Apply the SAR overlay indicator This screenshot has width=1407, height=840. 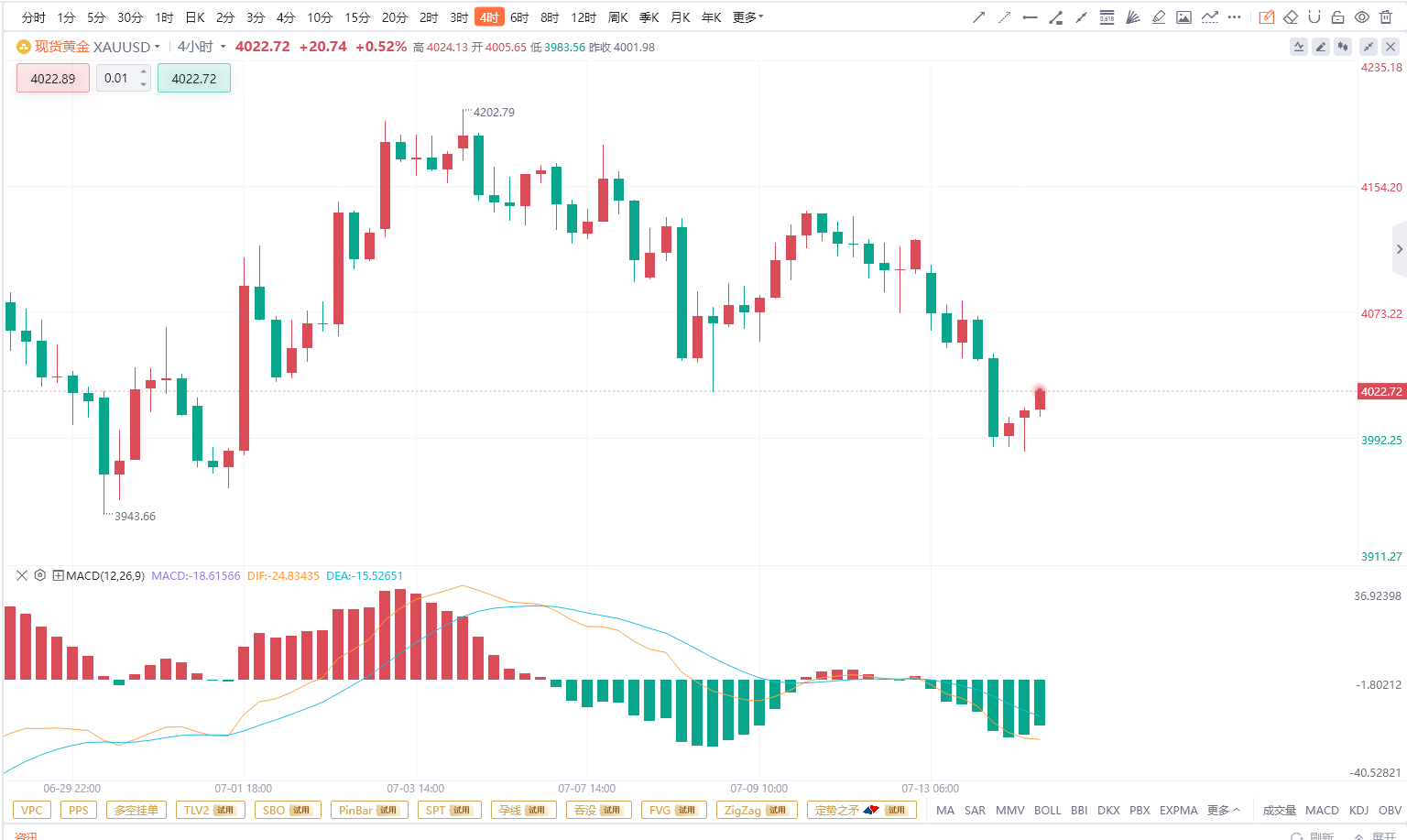(975, 810)
